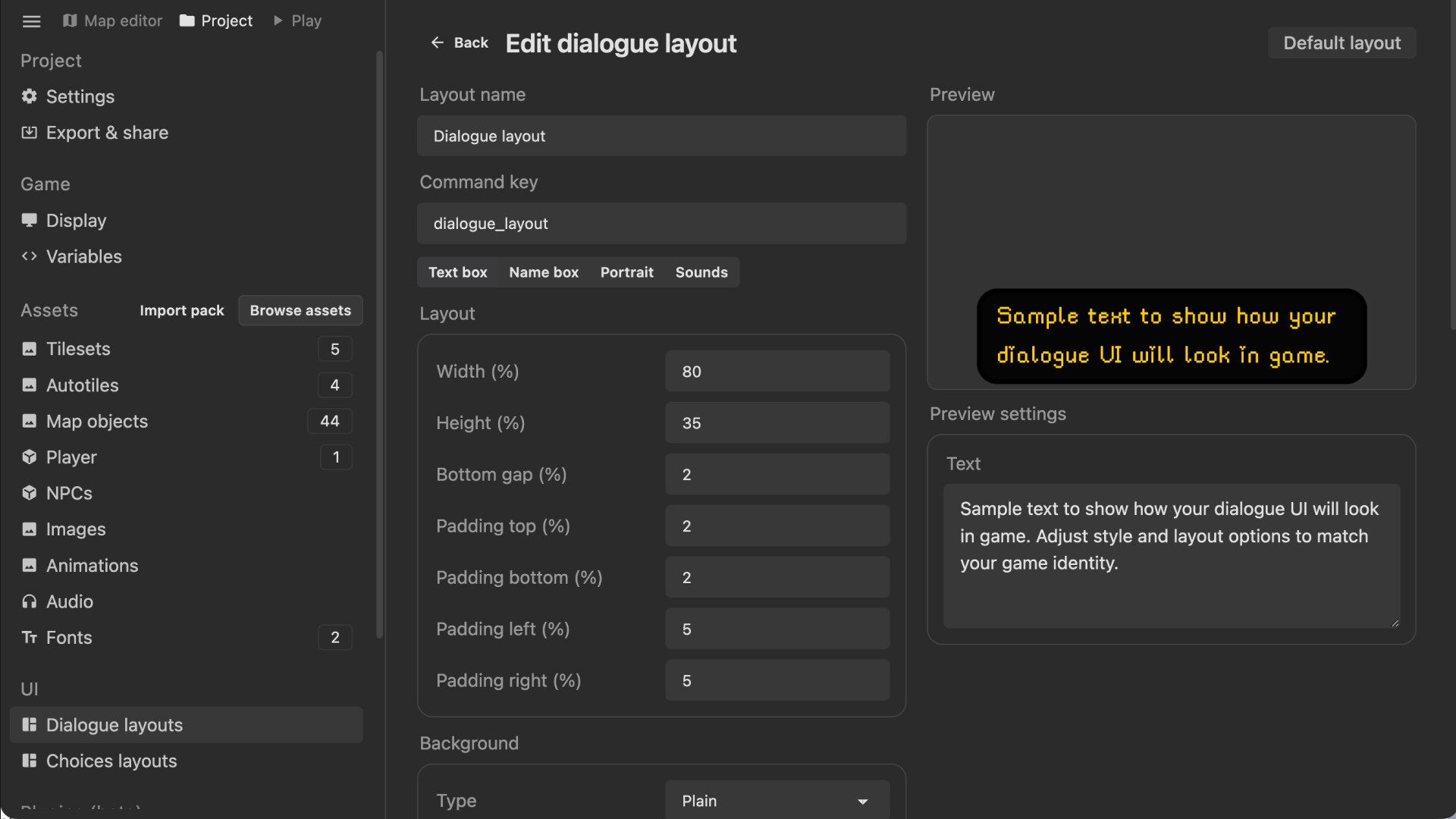1456x819 pixels.
Task: Click the sidebar vertical scrollbar
Action: (x=379, y=345)
